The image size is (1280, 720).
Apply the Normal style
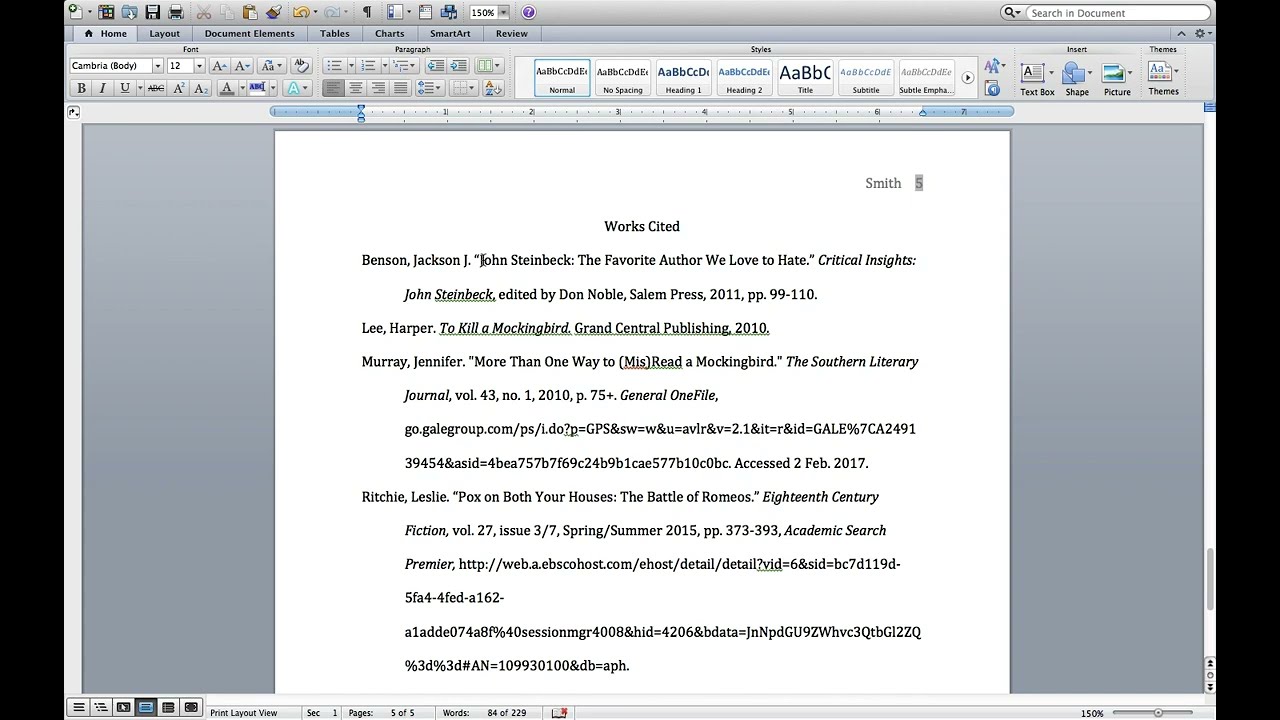562,78
